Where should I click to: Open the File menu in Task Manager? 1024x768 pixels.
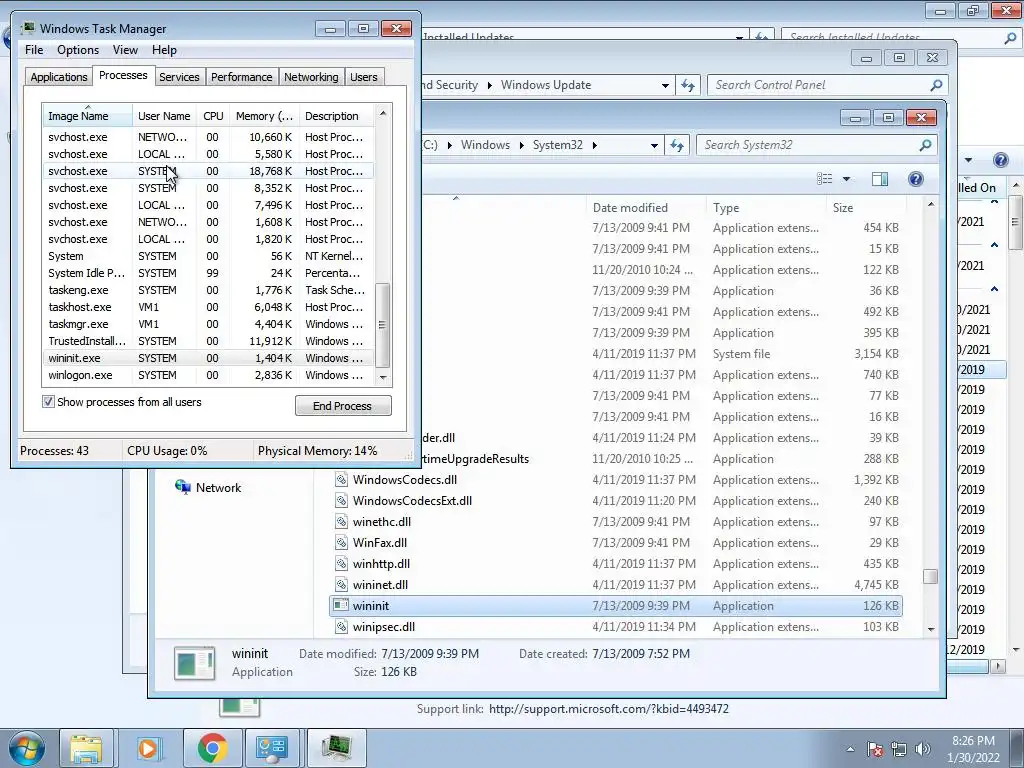[34, 50]
